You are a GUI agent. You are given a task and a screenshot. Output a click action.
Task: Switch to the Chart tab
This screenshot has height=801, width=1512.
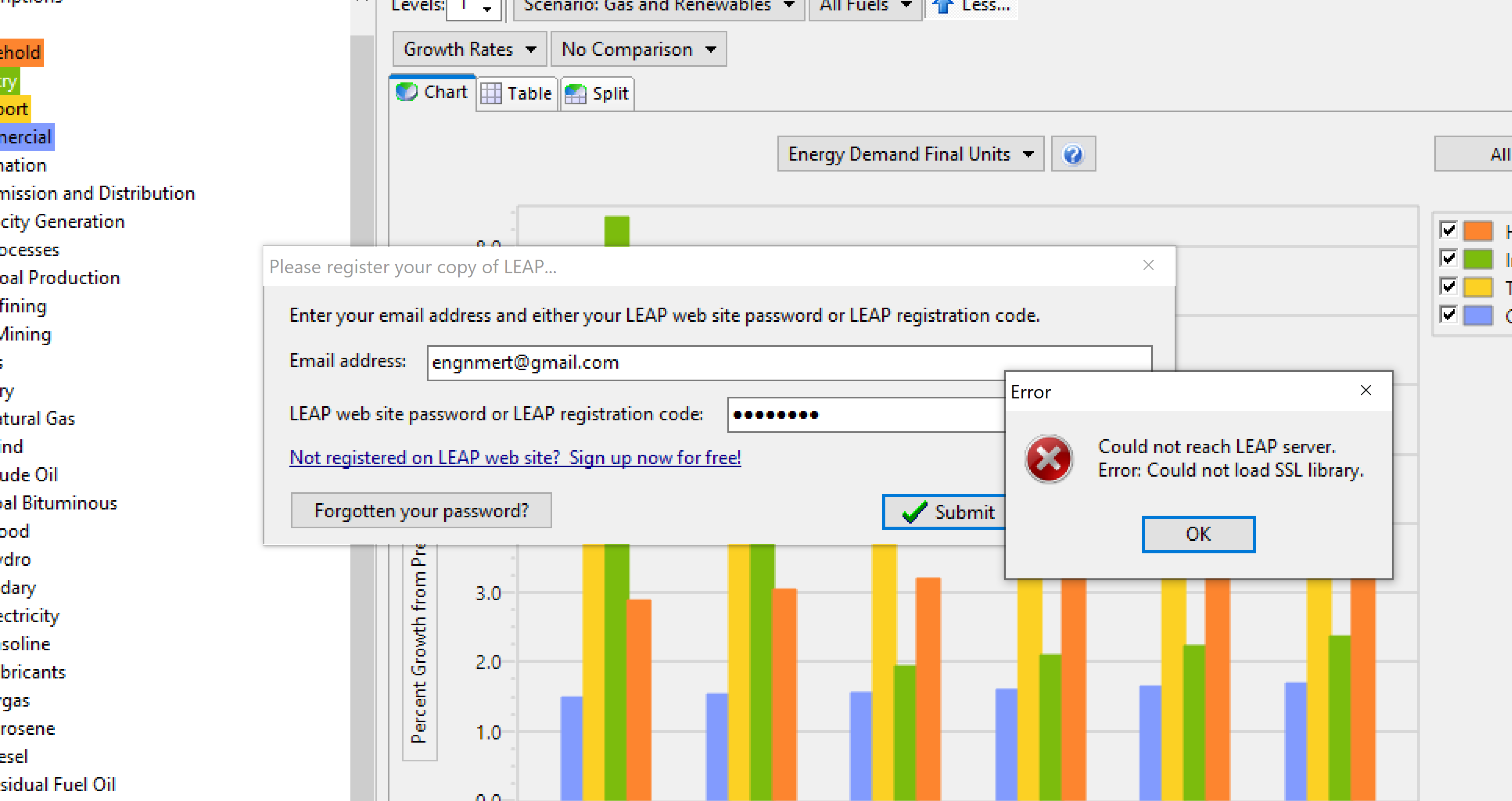point(433,92)
